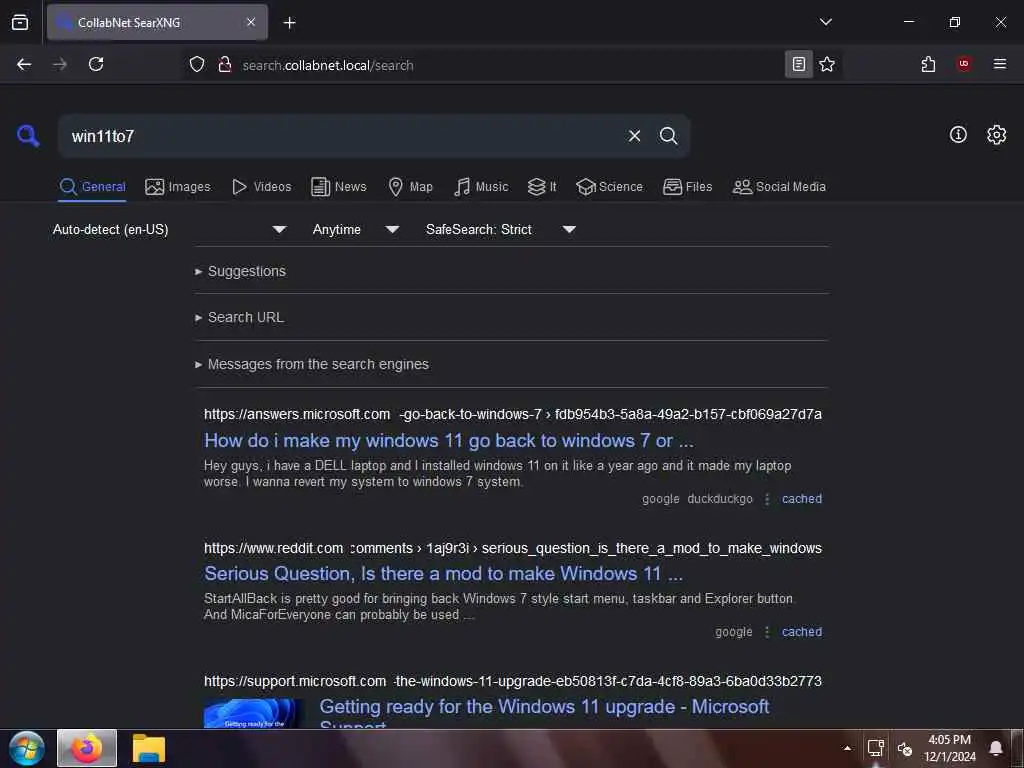
Task: Open more options for Microsoft answers result
Action: tap(767, 499)
